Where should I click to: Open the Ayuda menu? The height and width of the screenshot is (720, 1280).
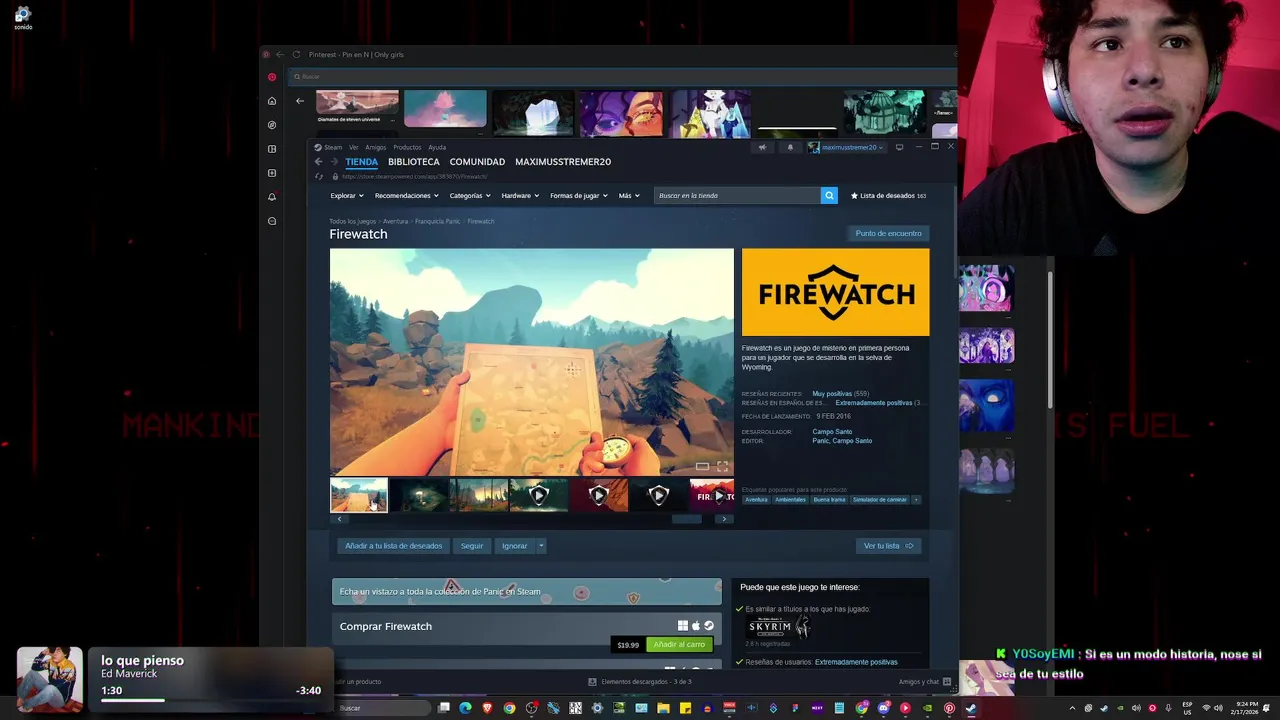coord(437,147)
